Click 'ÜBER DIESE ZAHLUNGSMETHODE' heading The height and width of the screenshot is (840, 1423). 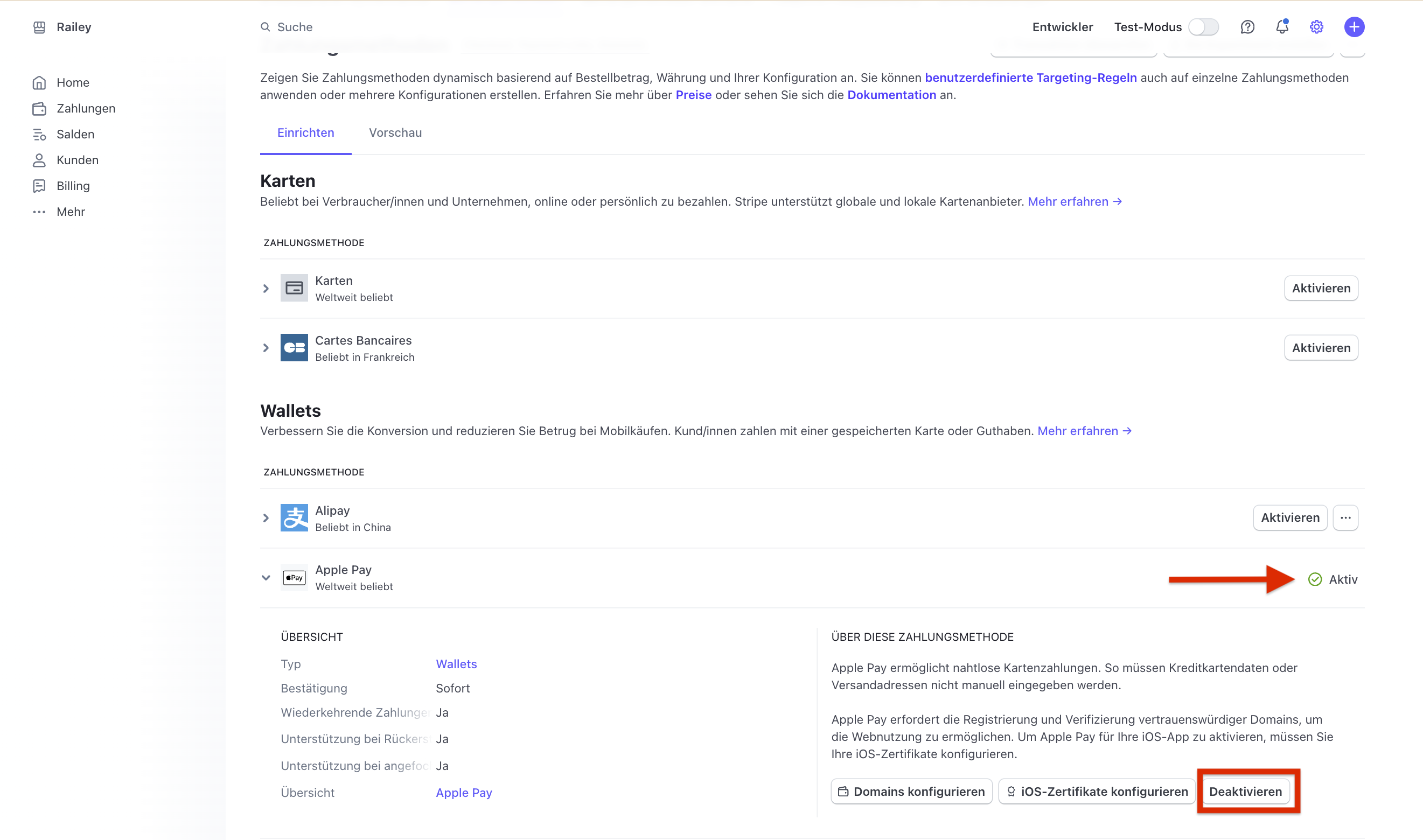[923, 638]
